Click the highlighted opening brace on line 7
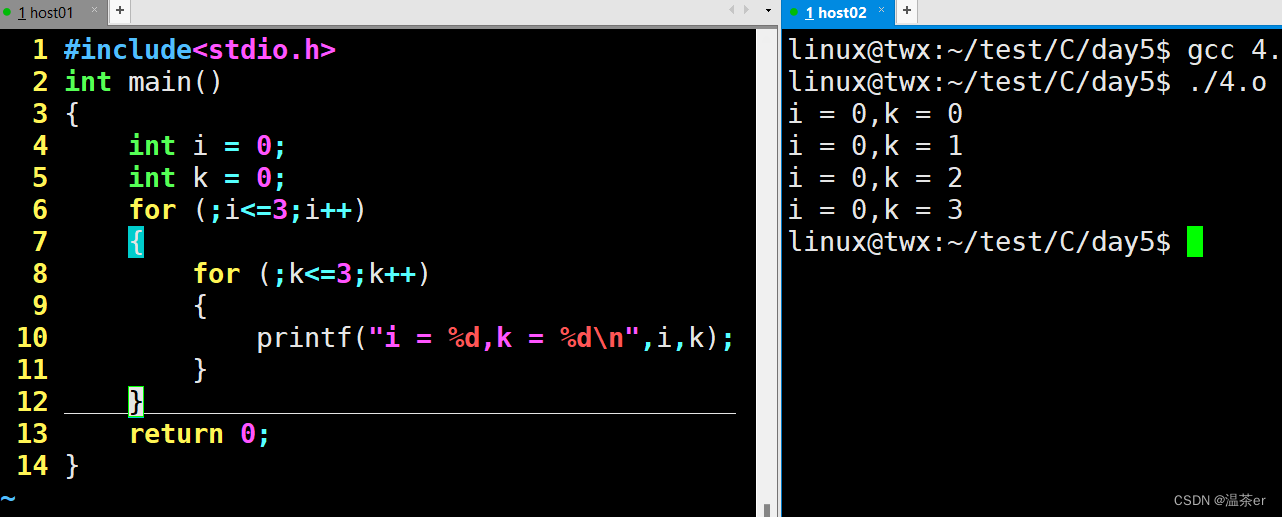 click(x=136, y=242)
